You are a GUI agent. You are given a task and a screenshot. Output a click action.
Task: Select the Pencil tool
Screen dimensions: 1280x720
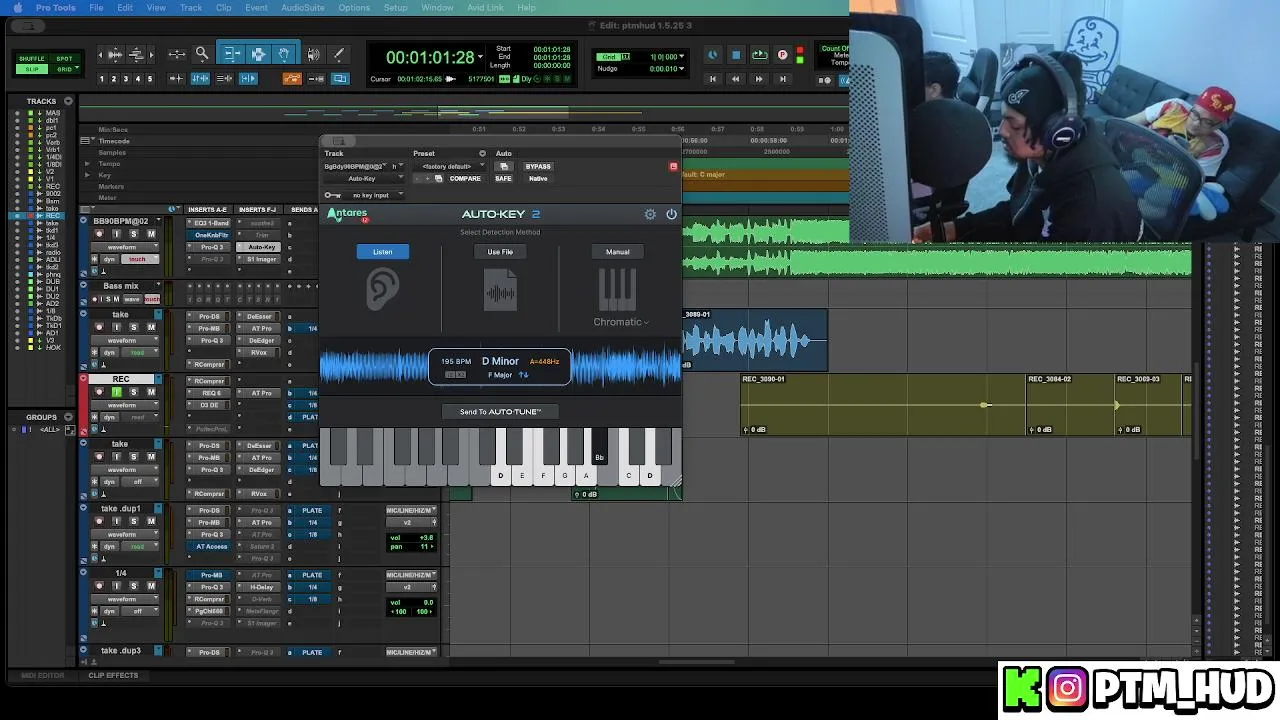click(x=339, y=54)
